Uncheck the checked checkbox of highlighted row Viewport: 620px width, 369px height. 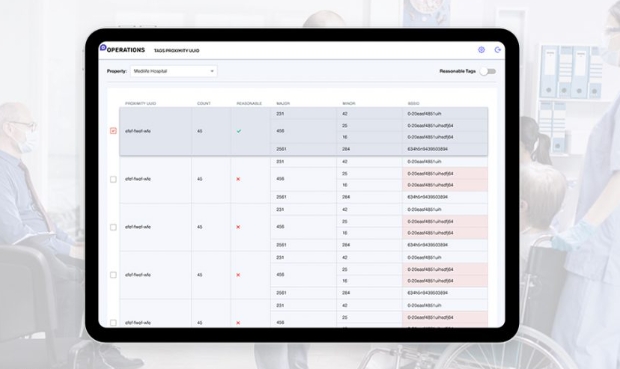(x=113, y=131)
